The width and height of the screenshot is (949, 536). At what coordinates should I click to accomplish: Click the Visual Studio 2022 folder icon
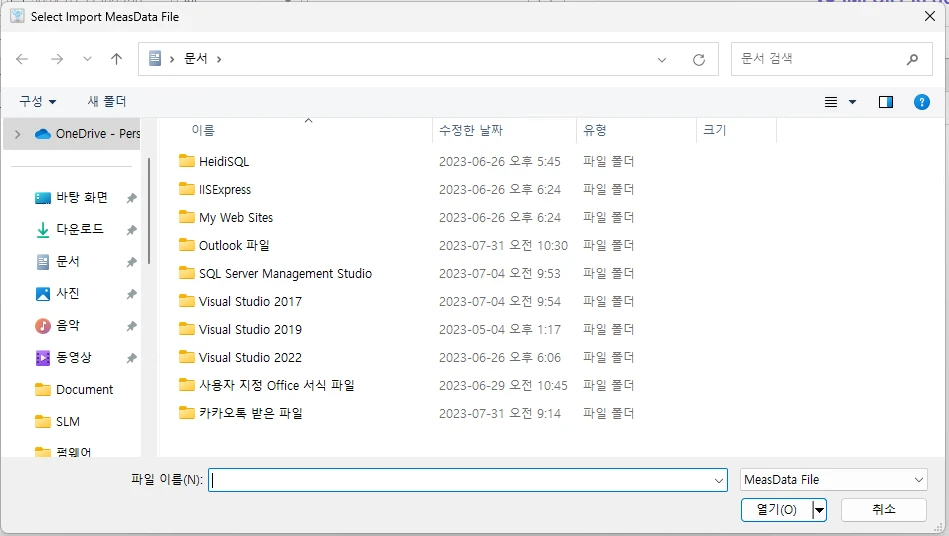pyautogui.click(x=186, y=357)
